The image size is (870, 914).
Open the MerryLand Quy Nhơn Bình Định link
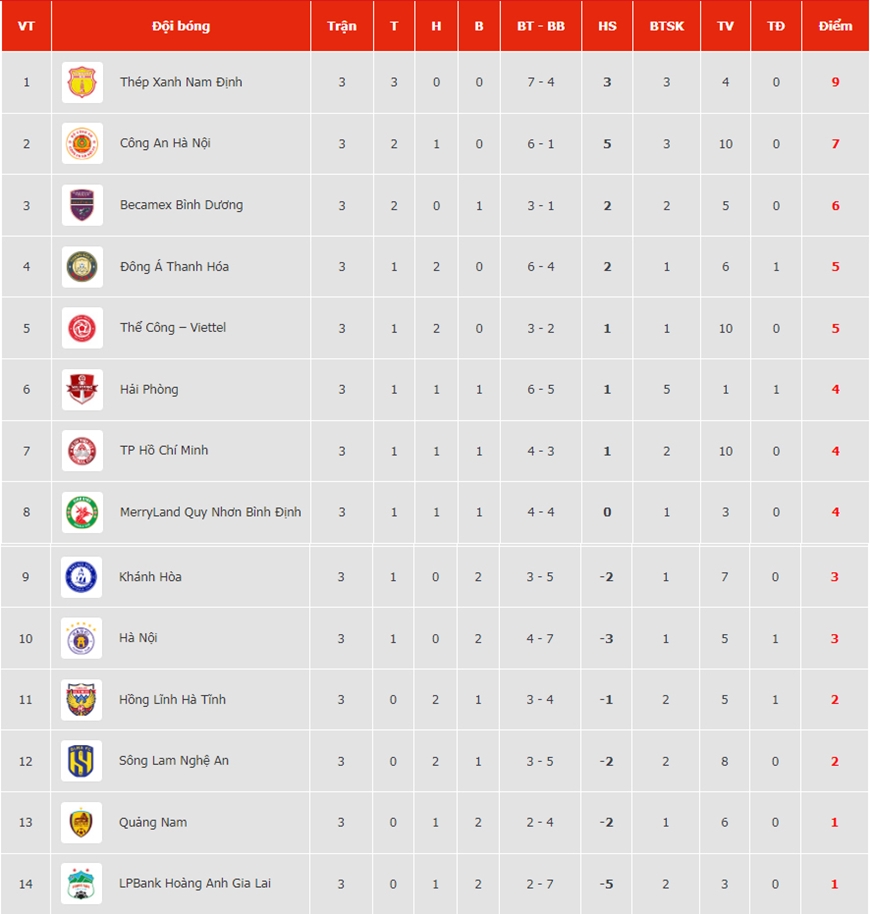[210, 512]
